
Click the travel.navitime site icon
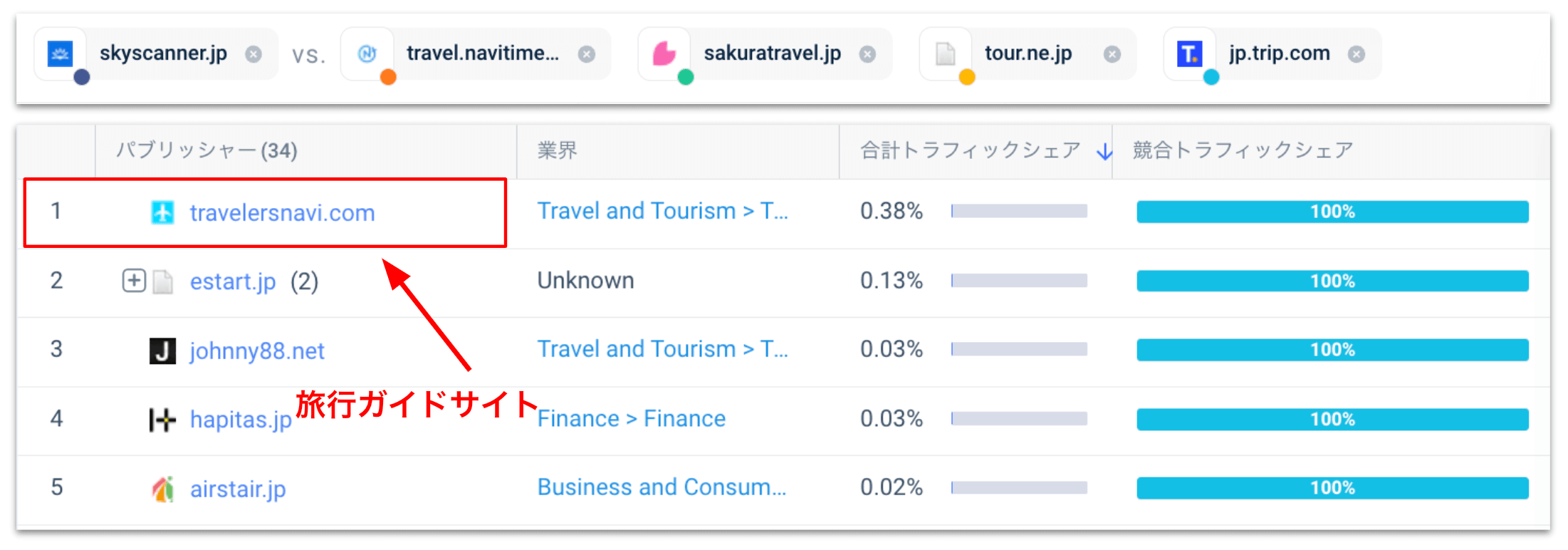click(367, 53)
